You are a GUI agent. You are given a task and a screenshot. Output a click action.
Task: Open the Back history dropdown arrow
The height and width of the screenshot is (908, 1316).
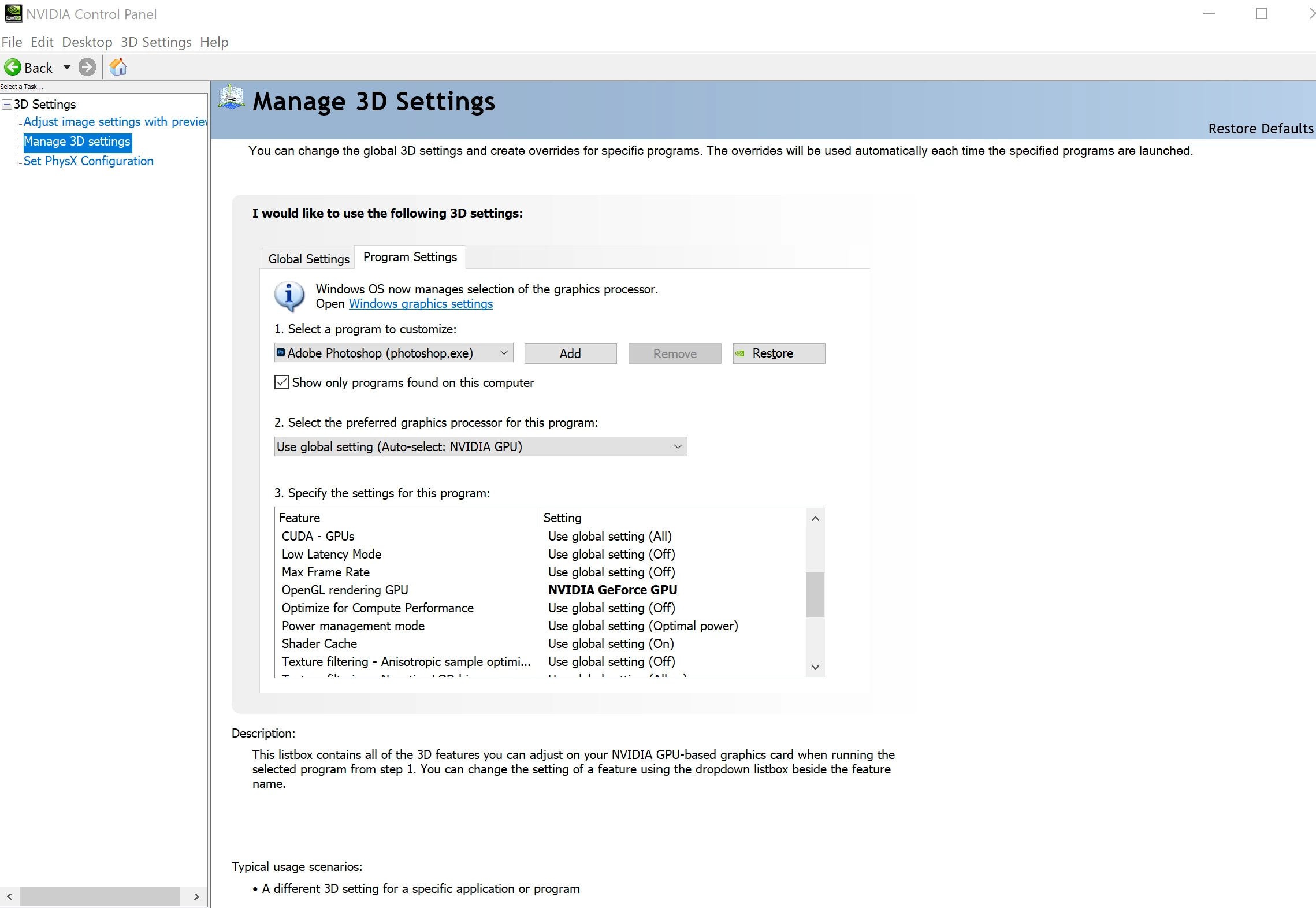(67, 68)
